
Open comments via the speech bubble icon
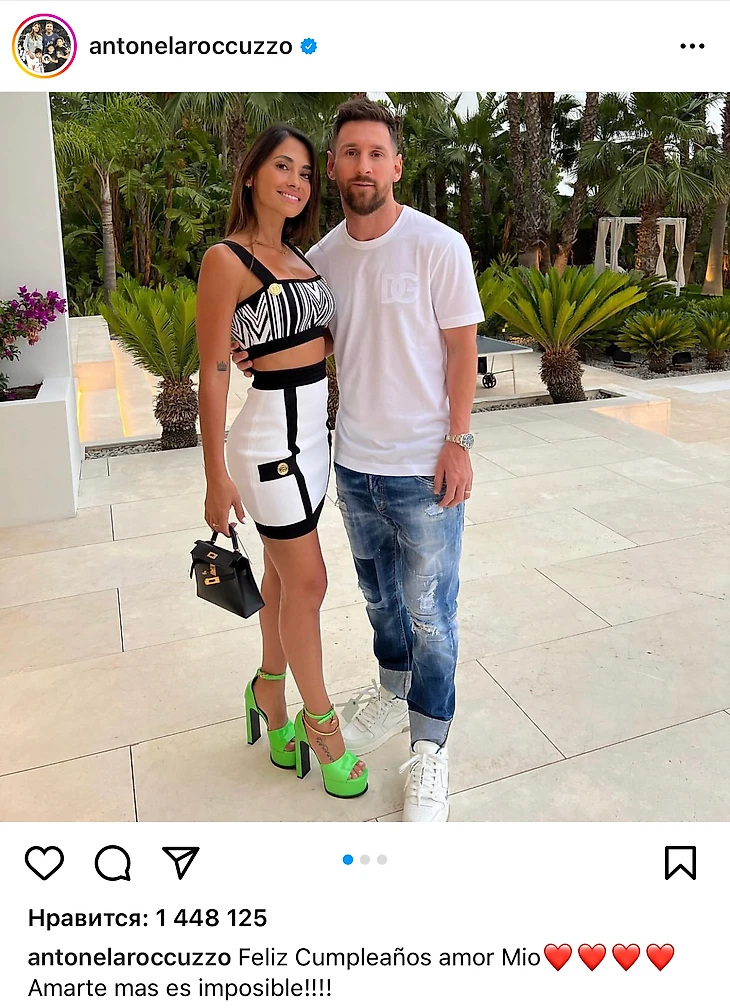click(x=113, y=863)
